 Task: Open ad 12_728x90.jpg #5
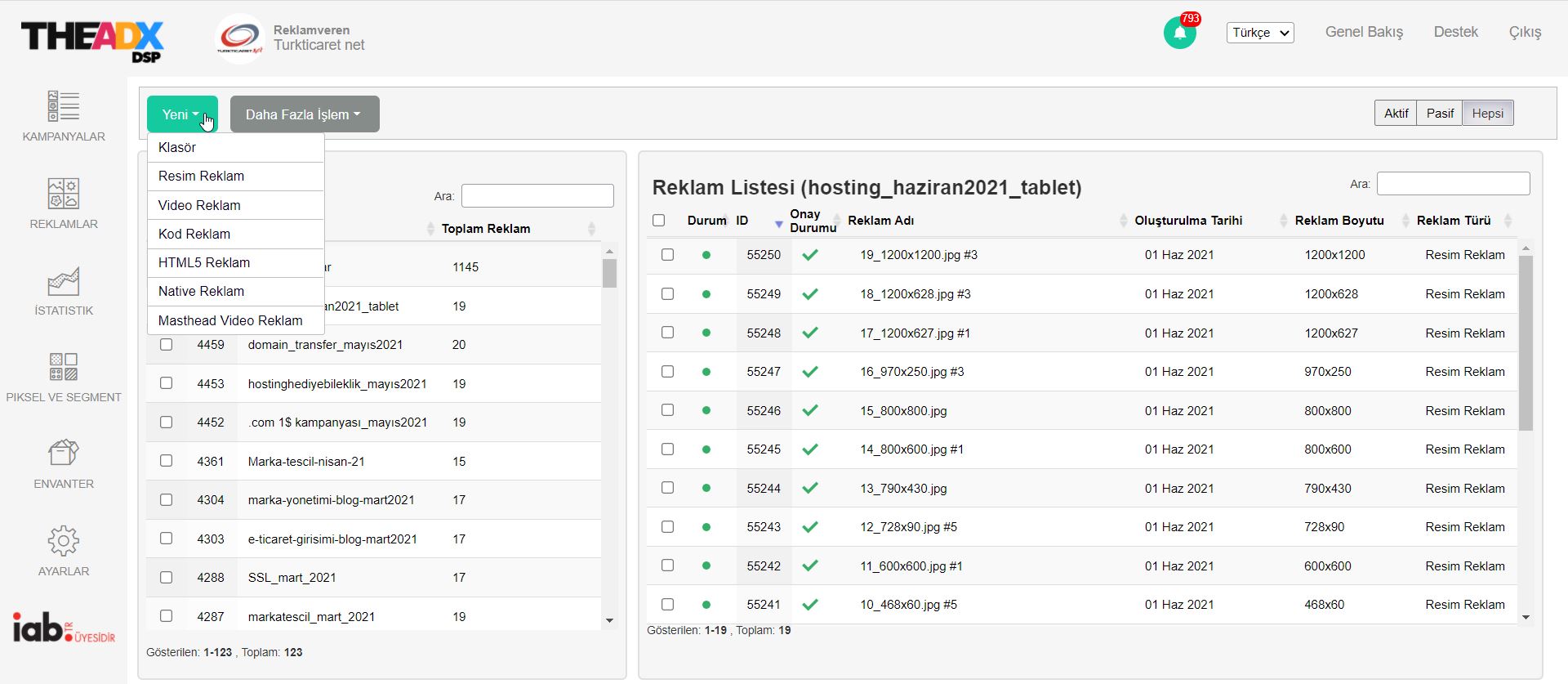coord(908,527)
